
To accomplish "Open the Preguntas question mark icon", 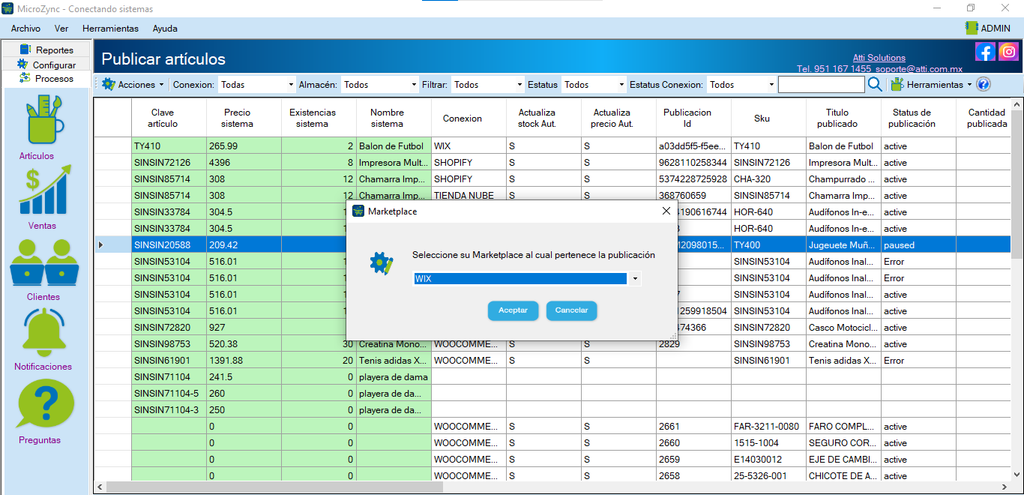I will pyautogui.click(x=46, y=404).
